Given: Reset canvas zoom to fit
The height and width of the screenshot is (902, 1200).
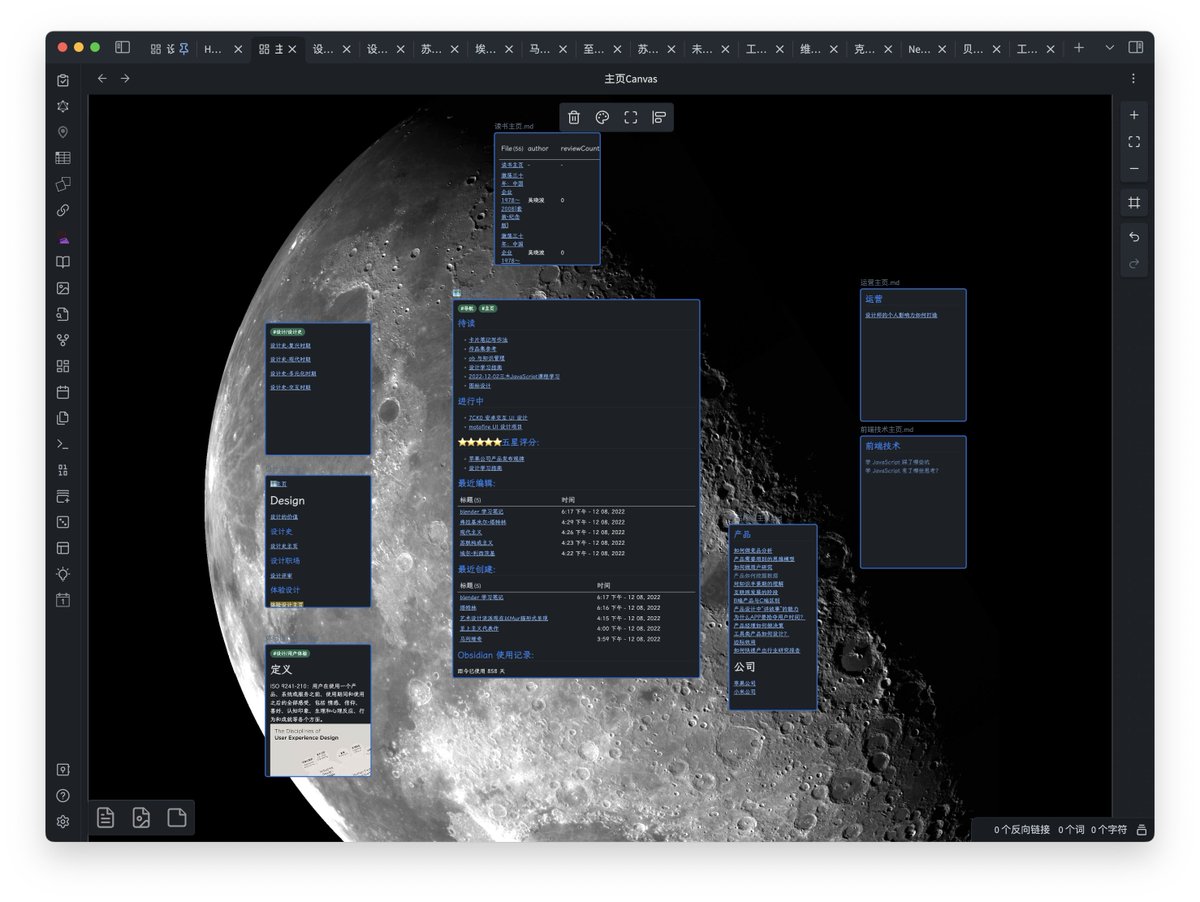Looking at the screenshot, I should (1134, 142).
